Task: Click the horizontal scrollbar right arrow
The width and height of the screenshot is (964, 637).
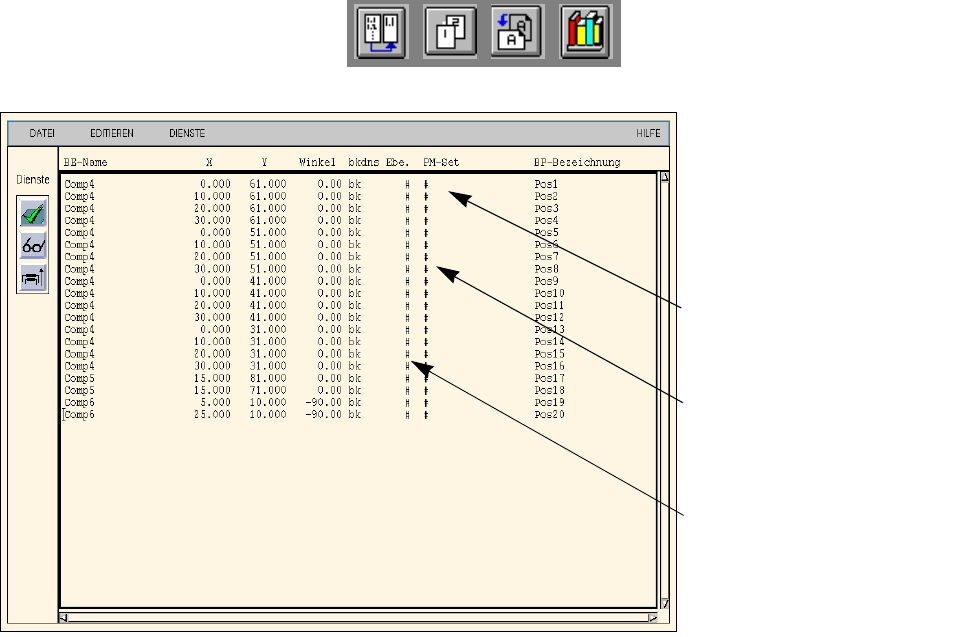Action: pos(652,617)
